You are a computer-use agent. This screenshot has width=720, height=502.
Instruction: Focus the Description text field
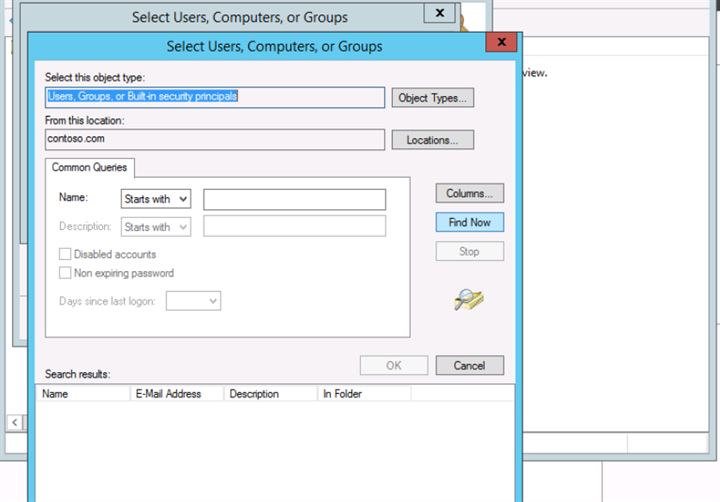(x=294, y=226)
